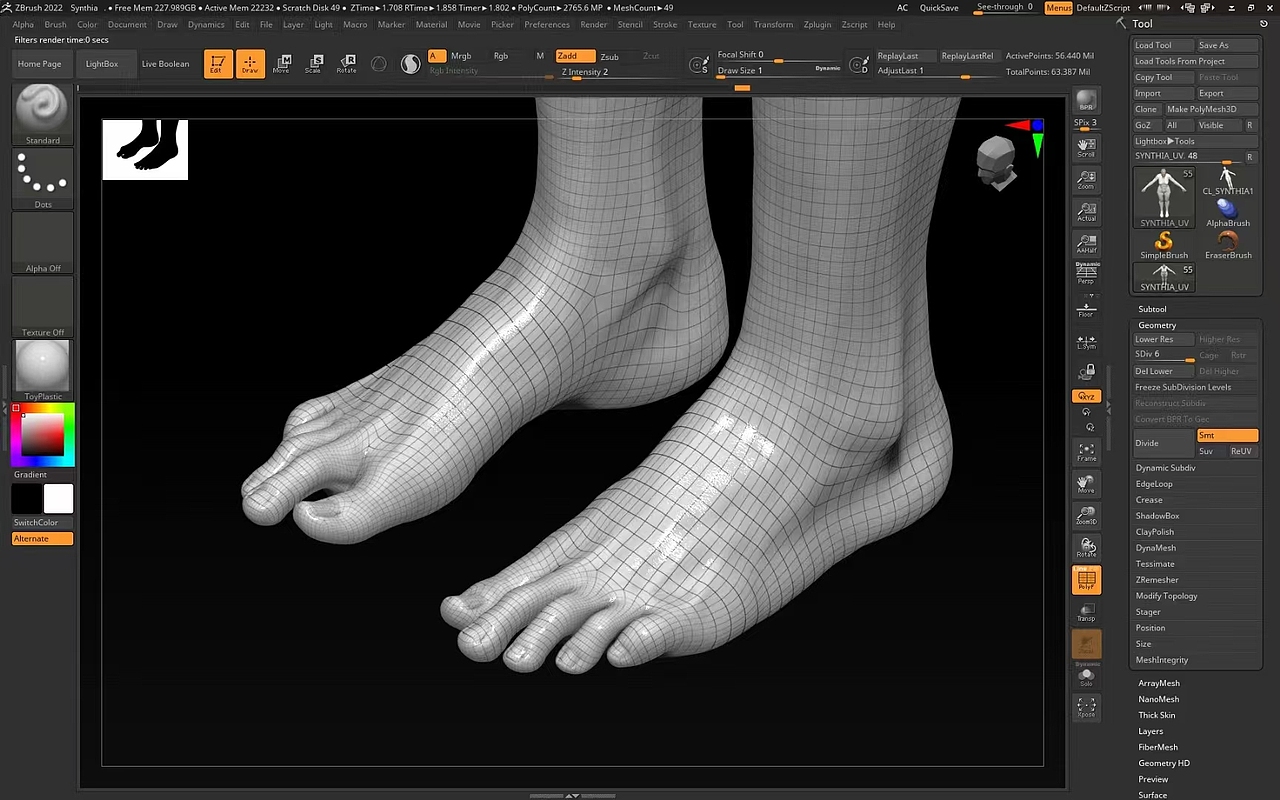Expand the Subtool palette section
The image size is (1280, 800).
point(1152,309)
